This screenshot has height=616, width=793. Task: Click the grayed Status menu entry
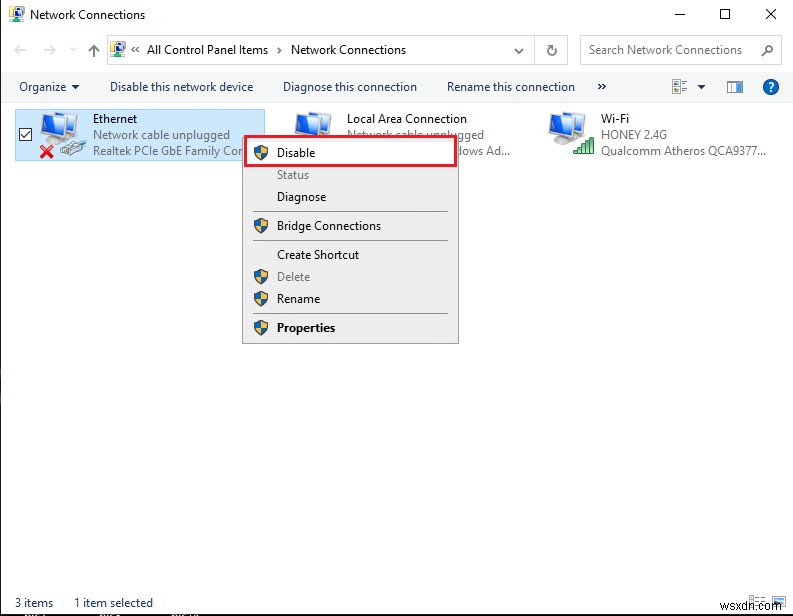click(350, 175)
